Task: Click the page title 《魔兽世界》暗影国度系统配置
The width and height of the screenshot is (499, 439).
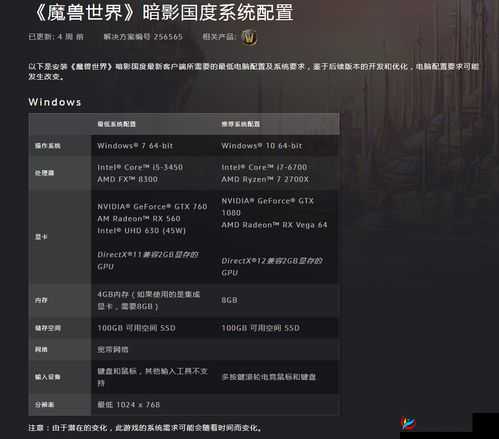Action: click(163, 13)
